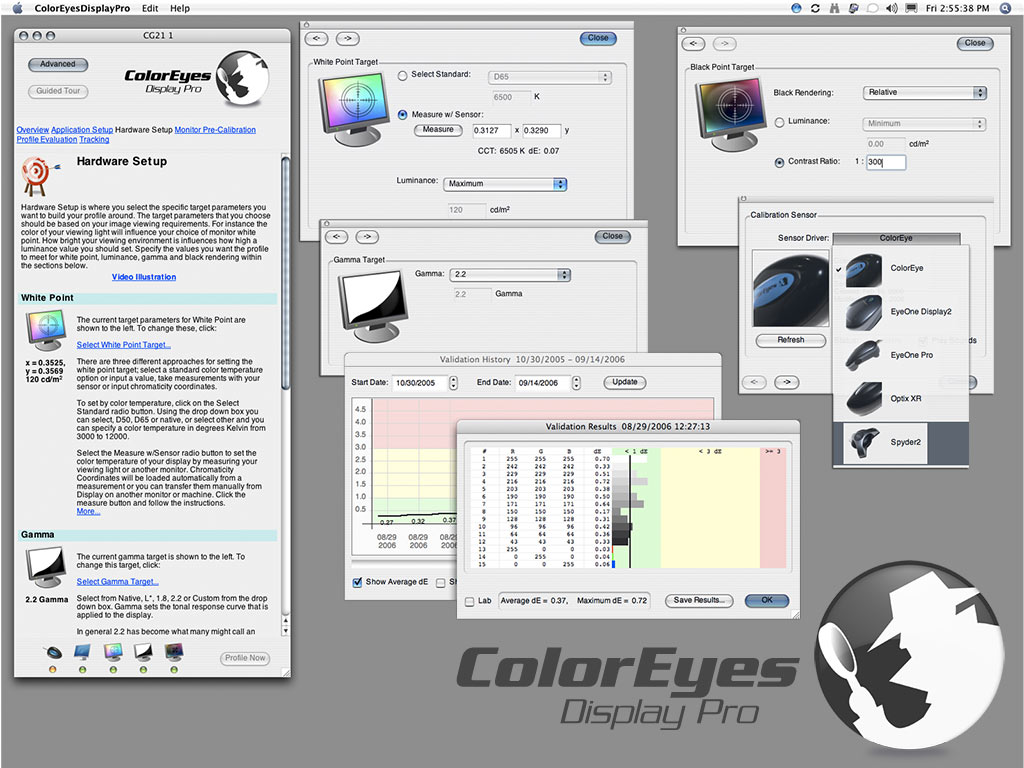The width and height of the screenshot is (1024, 768).
Task: Open the Apple menu
Action: (x=17, y=8)
